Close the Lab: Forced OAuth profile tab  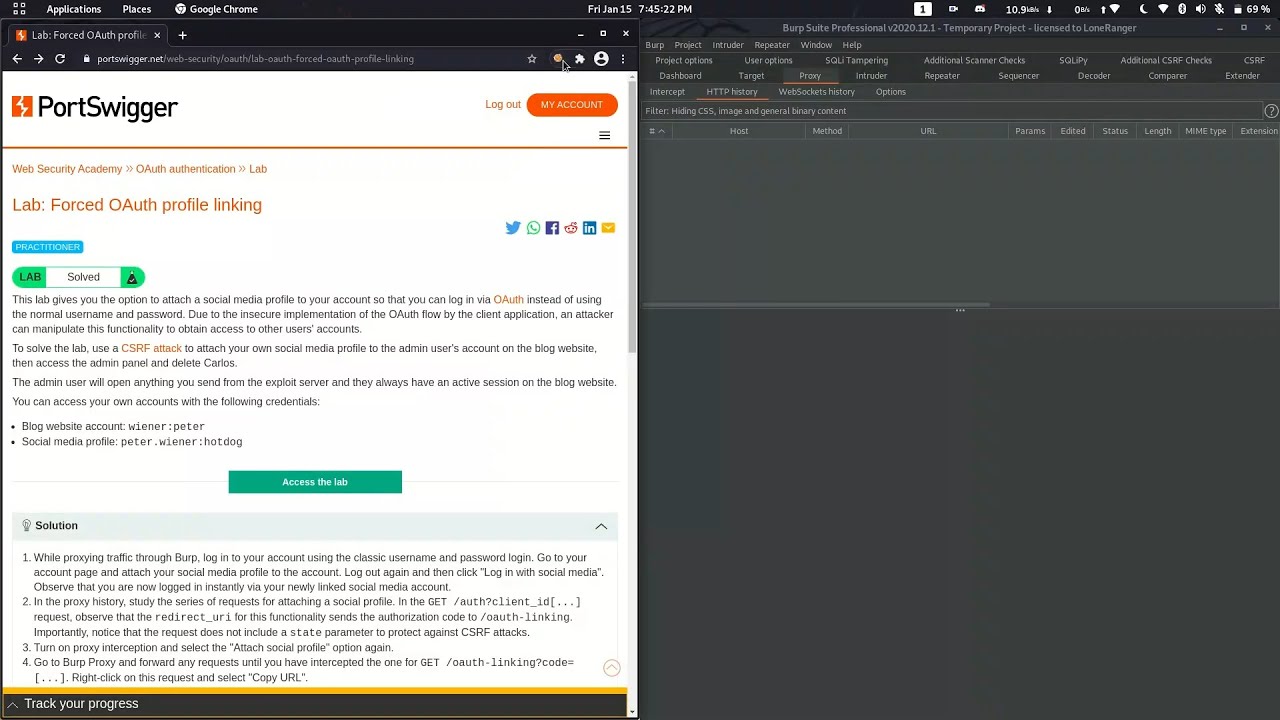(x=157, y=35)
